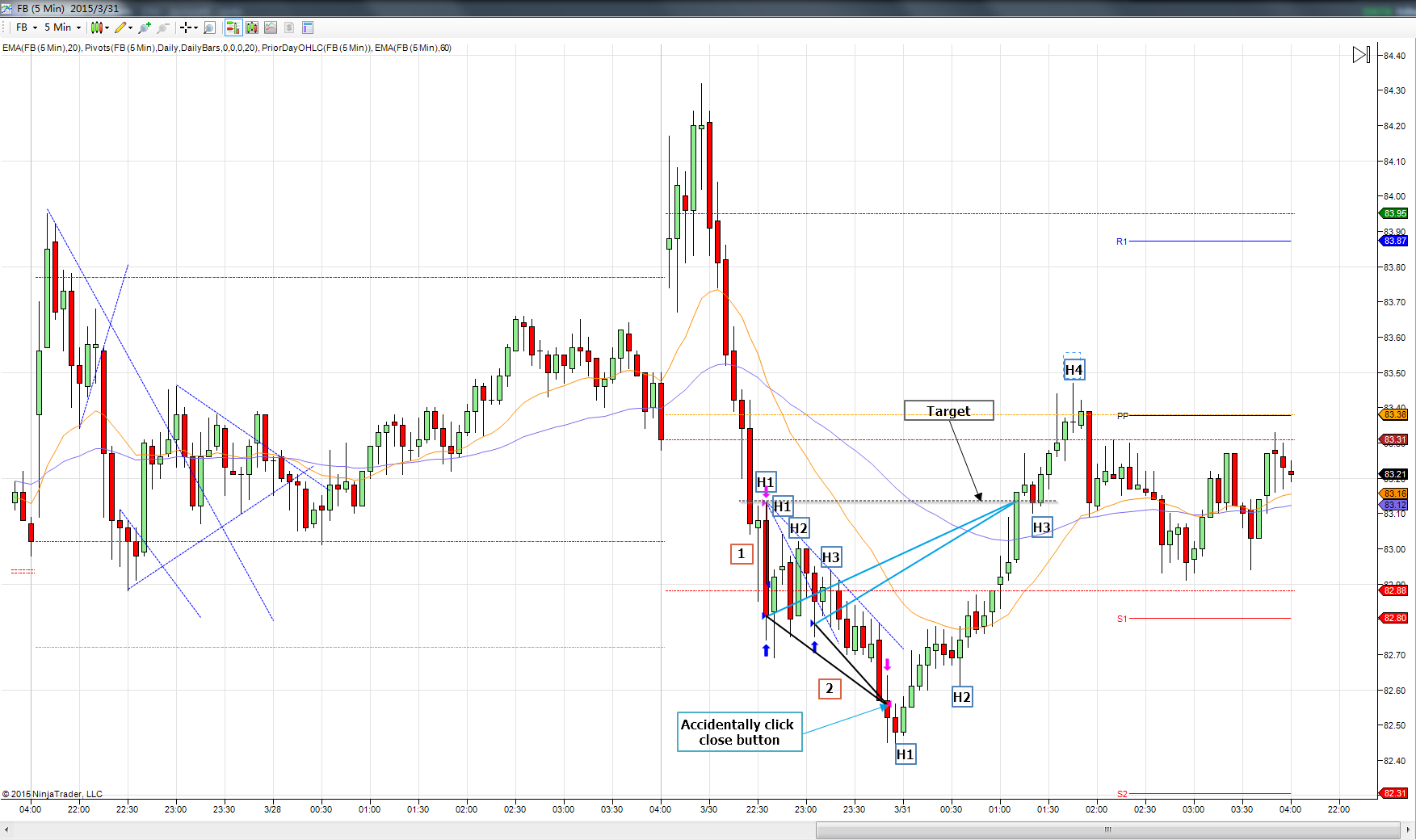Toggle the Chart Trader panel icon
The image size is (1416, 840).
coord(233,27)
